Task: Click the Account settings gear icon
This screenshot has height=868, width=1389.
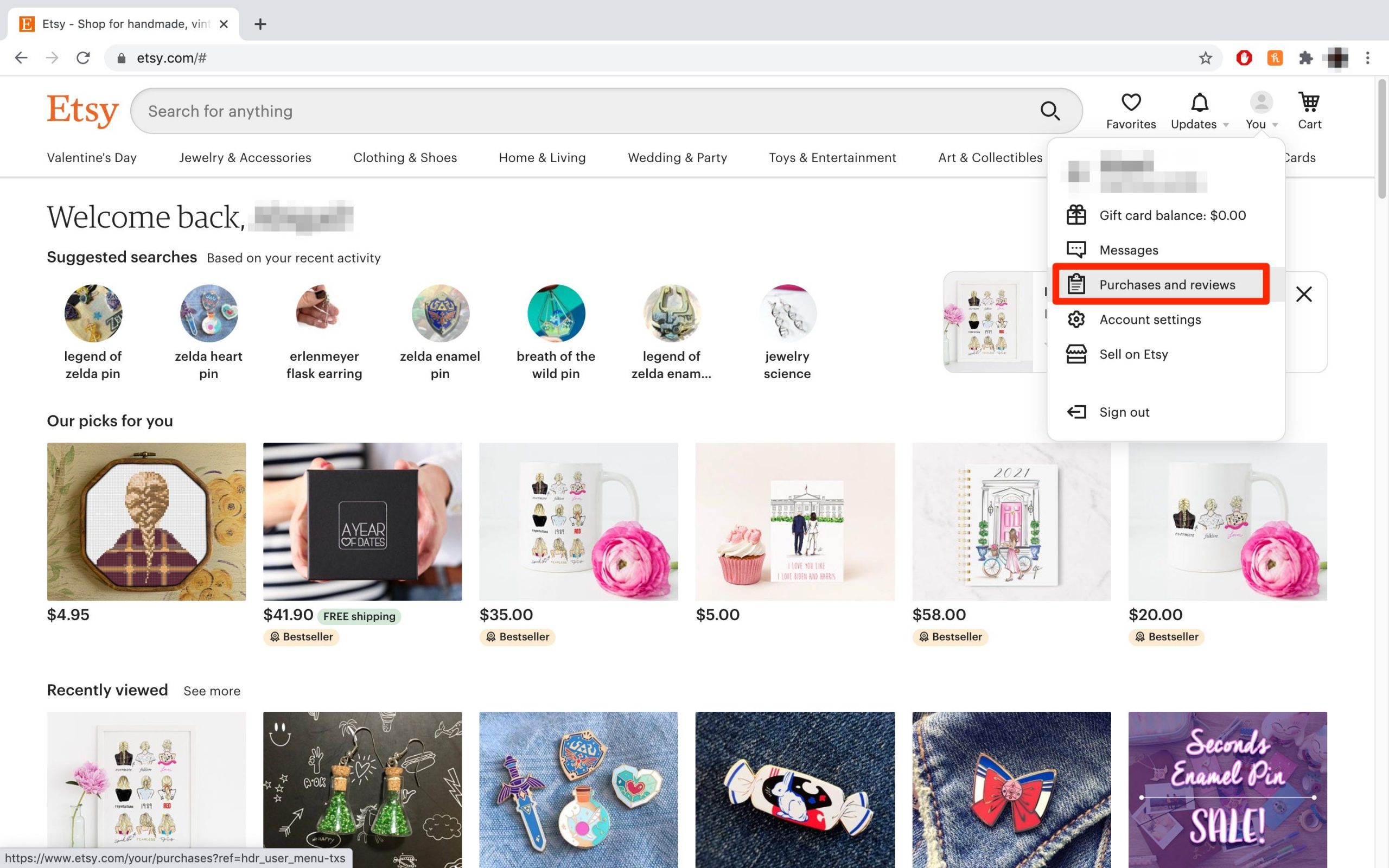Action: [1077, 319]
